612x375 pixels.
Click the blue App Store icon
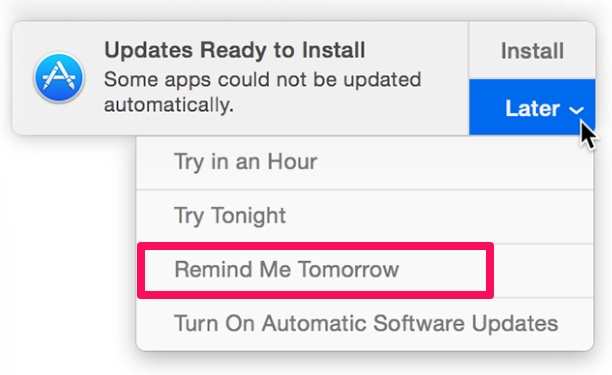pyautogui.click(x=59, y=77)
